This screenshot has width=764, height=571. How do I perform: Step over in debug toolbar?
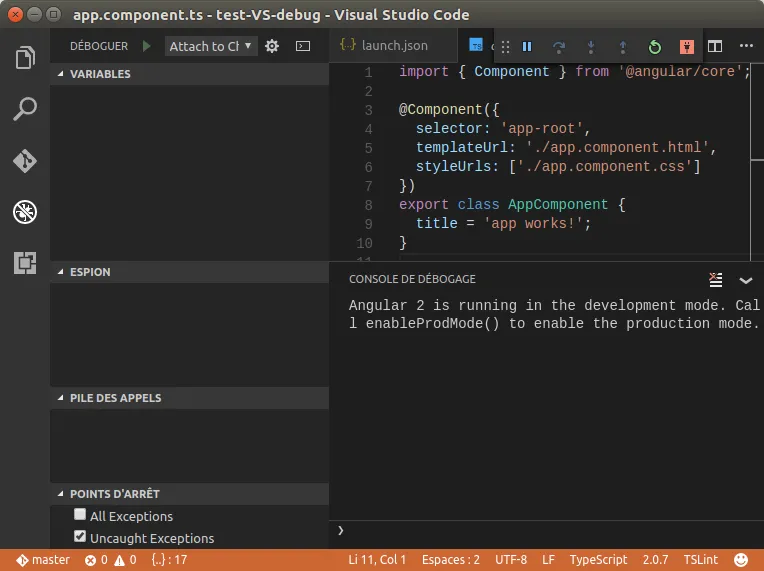(x=559, y=47)
